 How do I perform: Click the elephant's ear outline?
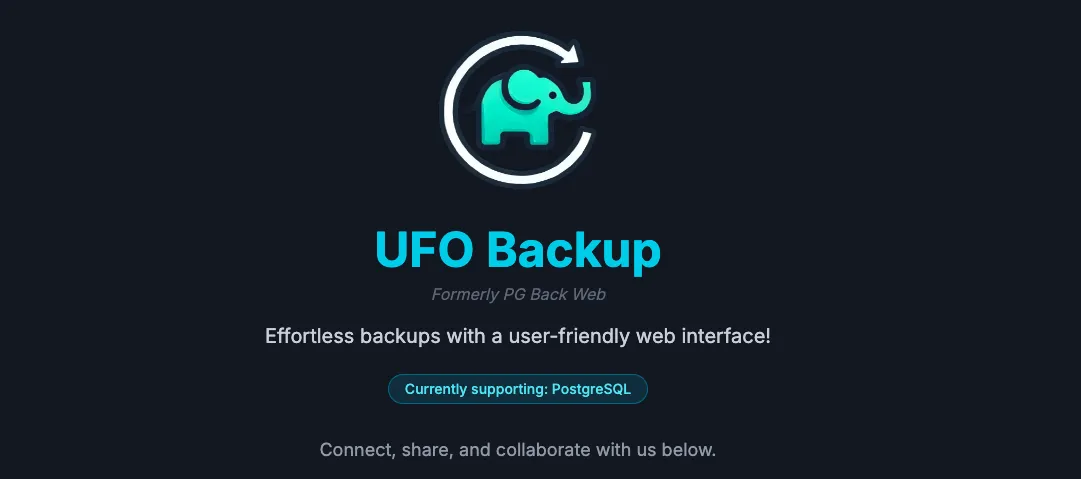pos(521,90)
